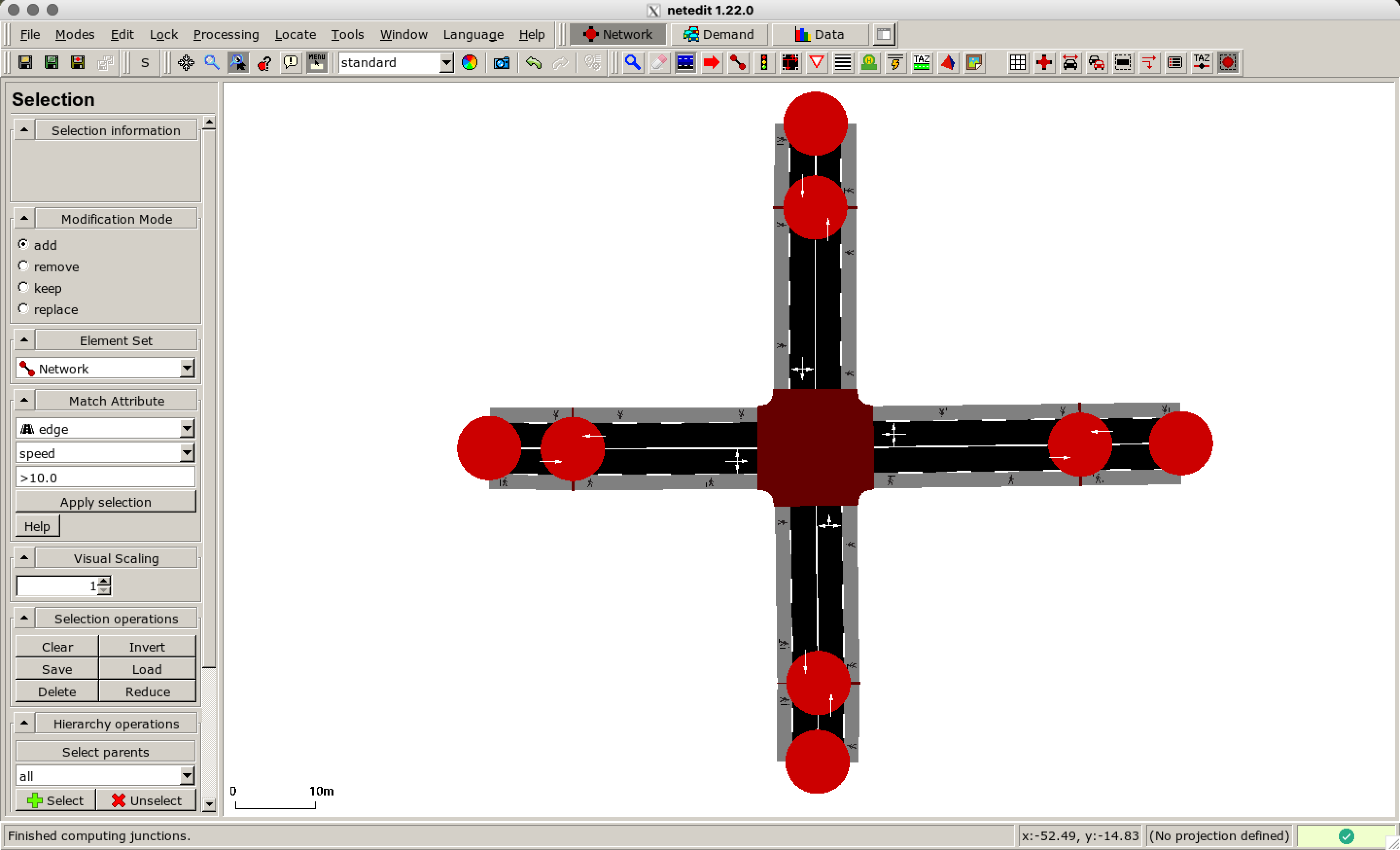The image size is (1400, 850).
Task: Switch to traffic light edit mode
Action: tap(764, 63)
